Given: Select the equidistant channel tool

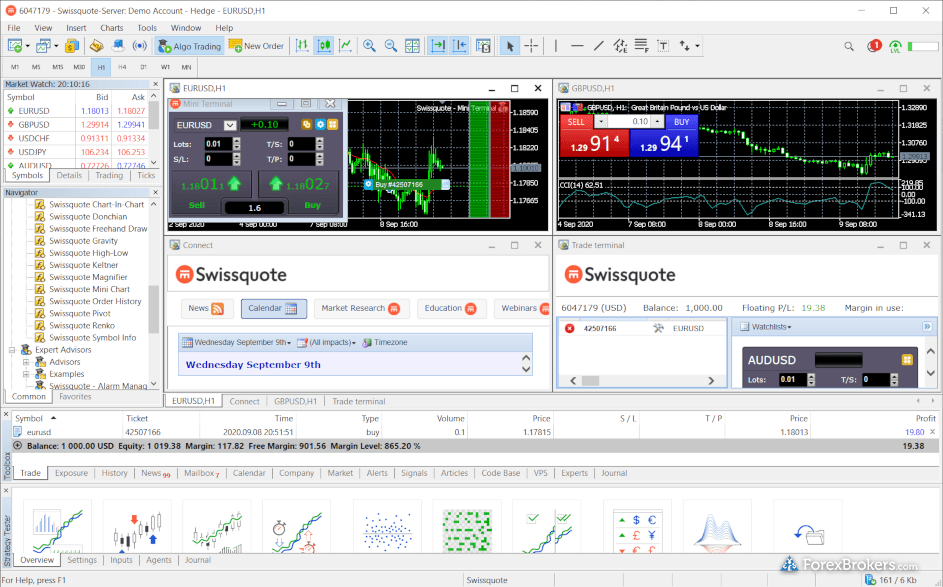Looking at the screenshot, I should point(620,46).
